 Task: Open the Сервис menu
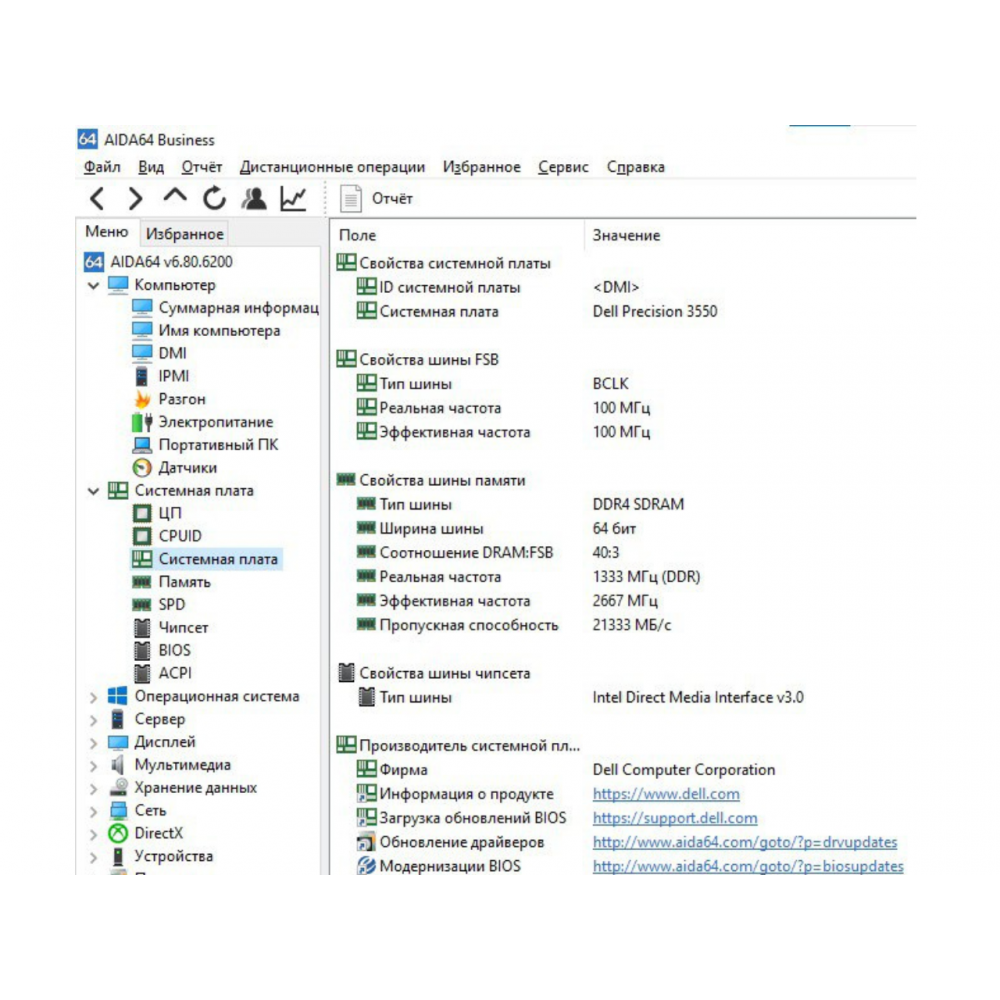563,167
